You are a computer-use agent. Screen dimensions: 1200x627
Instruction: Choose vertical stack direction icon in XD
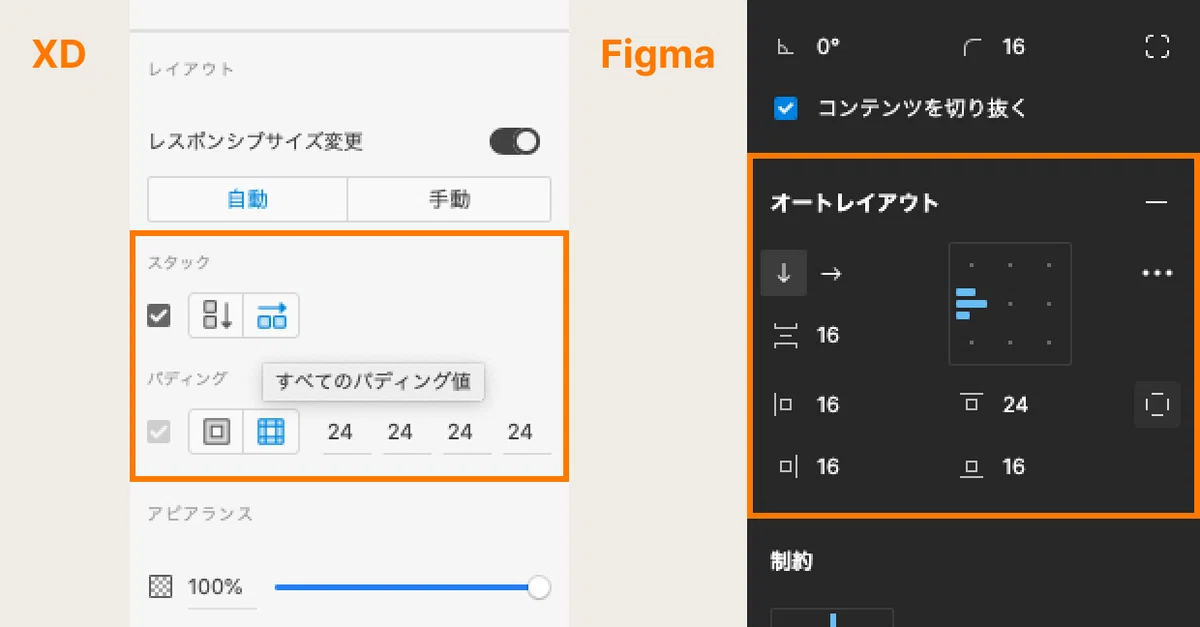pos(217,316)
